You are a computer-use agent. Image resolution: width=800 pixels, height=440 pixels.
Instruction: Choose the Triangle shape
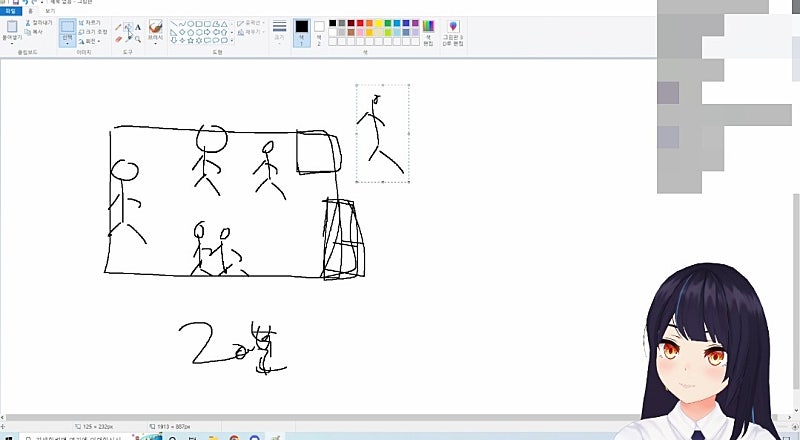pyautogui.click(x=224, y=23)
